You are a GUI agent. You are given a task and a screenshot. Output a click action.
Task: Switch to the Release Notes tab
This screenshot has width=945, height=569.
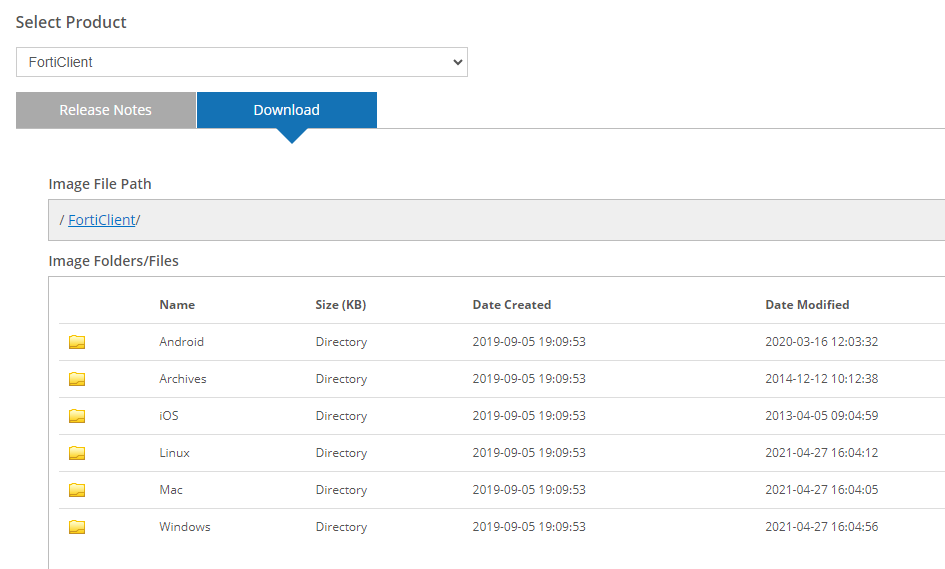105,110
